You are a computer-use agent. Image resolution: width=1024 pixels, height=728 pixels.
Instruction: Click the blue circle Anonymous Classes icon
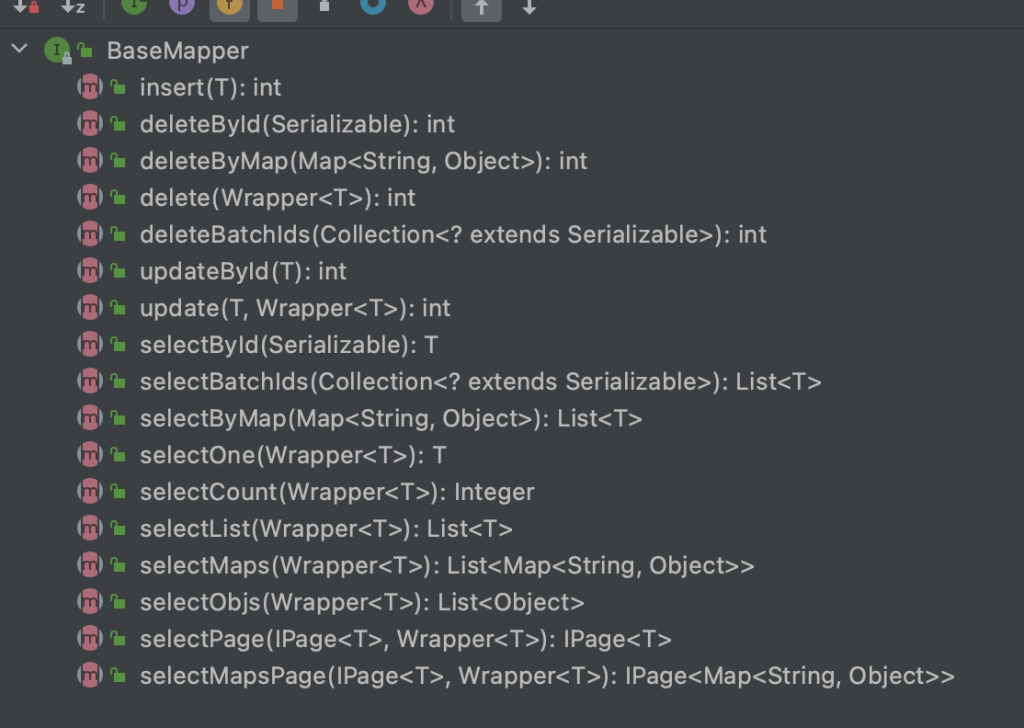(374, 6)
